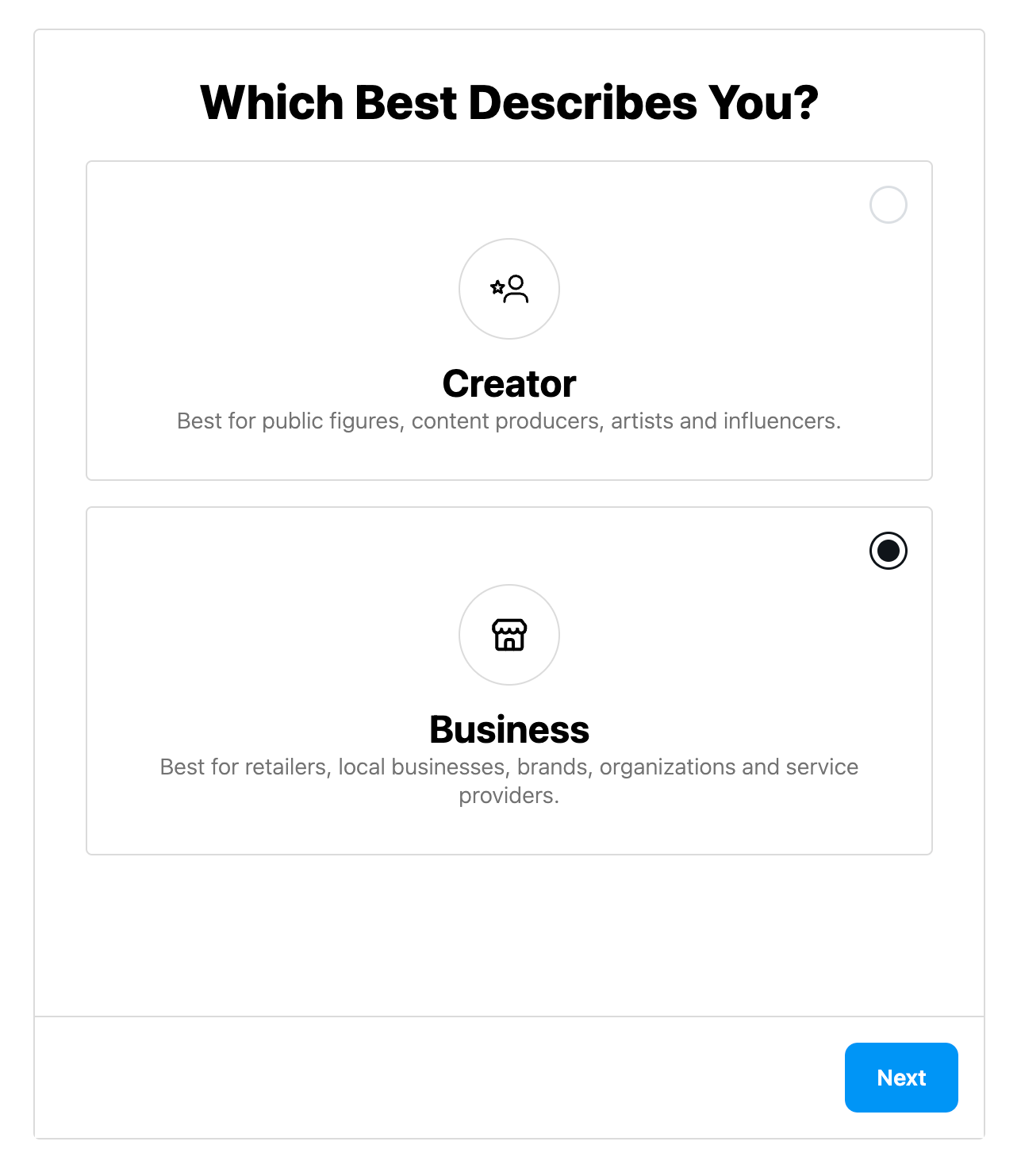Click the bold Creator heading

point(509,384)
